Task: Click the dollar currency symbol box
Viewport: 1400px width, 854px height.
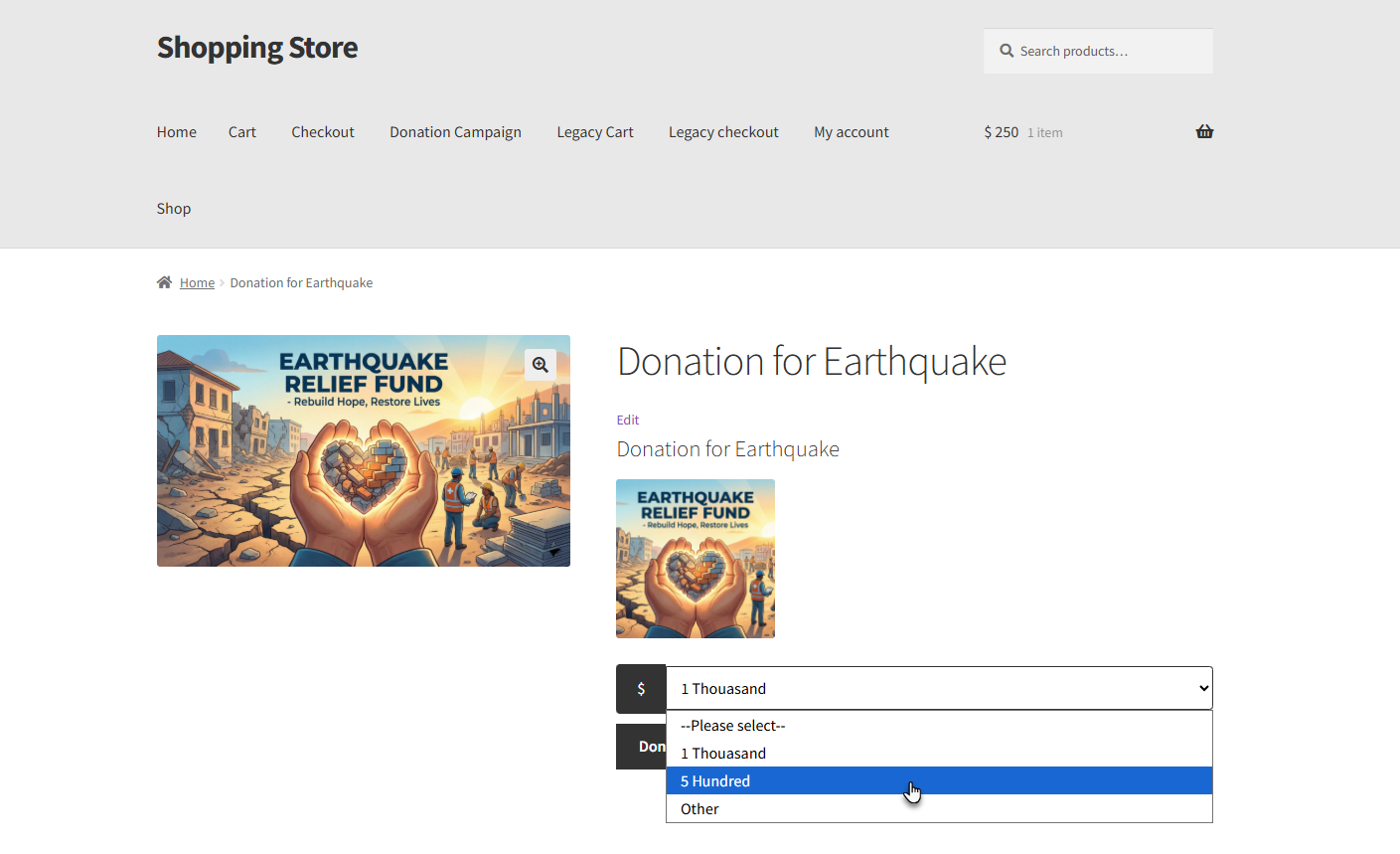Action: point(641,689)
